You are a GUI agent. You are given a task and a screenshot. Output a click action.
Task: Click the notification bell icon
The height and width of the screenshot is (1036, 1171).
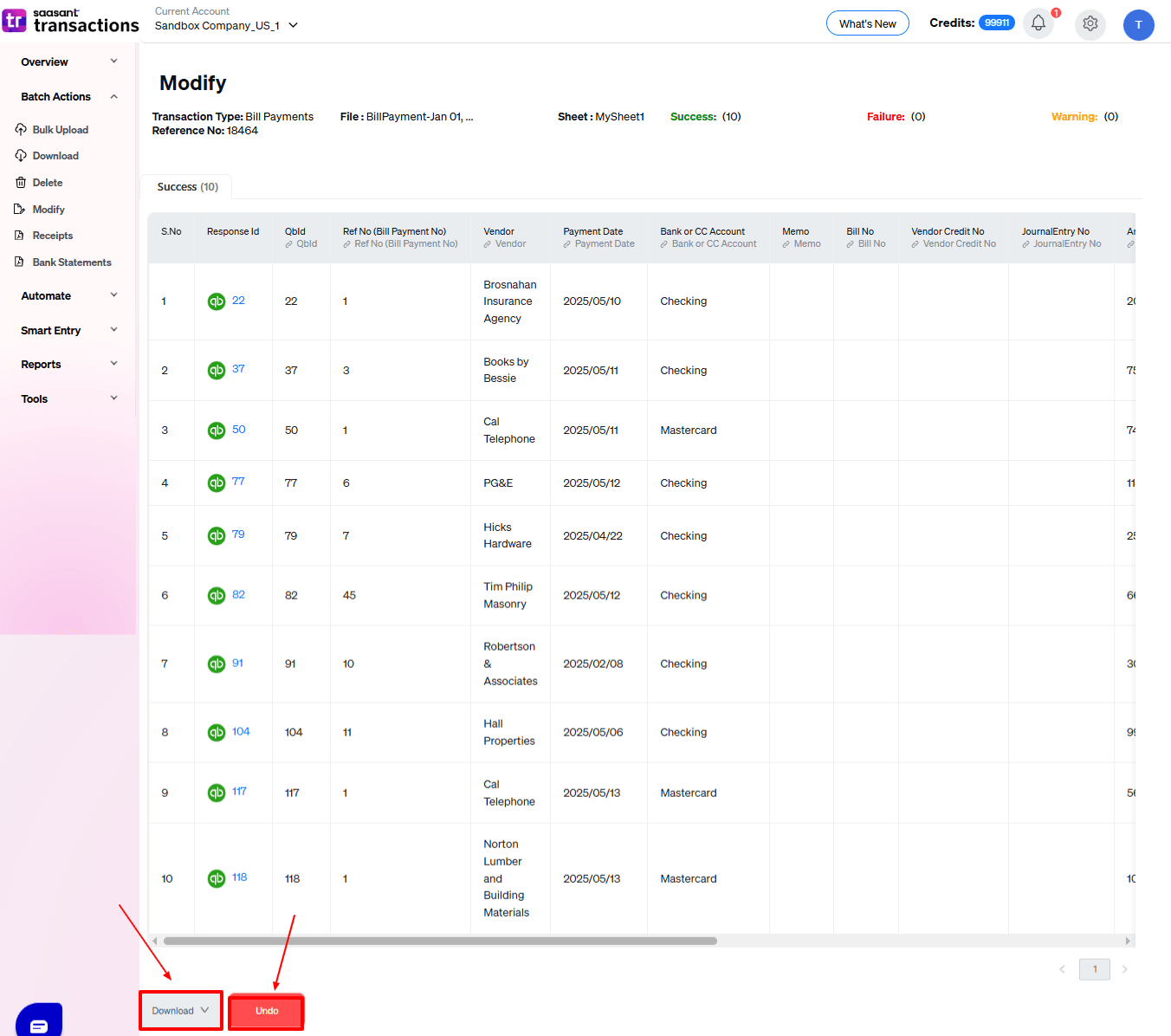[1038, 23]
